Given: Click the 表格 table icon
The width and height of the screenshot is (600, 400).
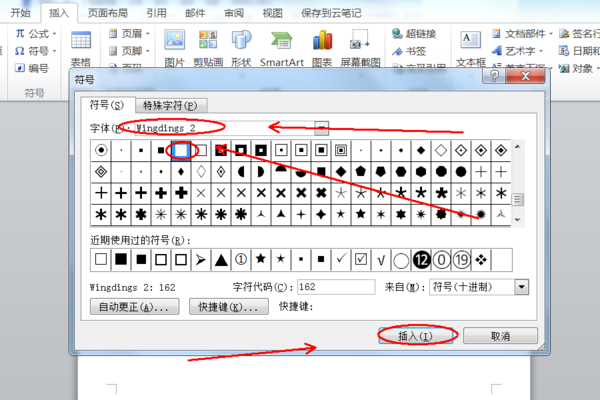Looking at the screenshot, I should [81, 40].
